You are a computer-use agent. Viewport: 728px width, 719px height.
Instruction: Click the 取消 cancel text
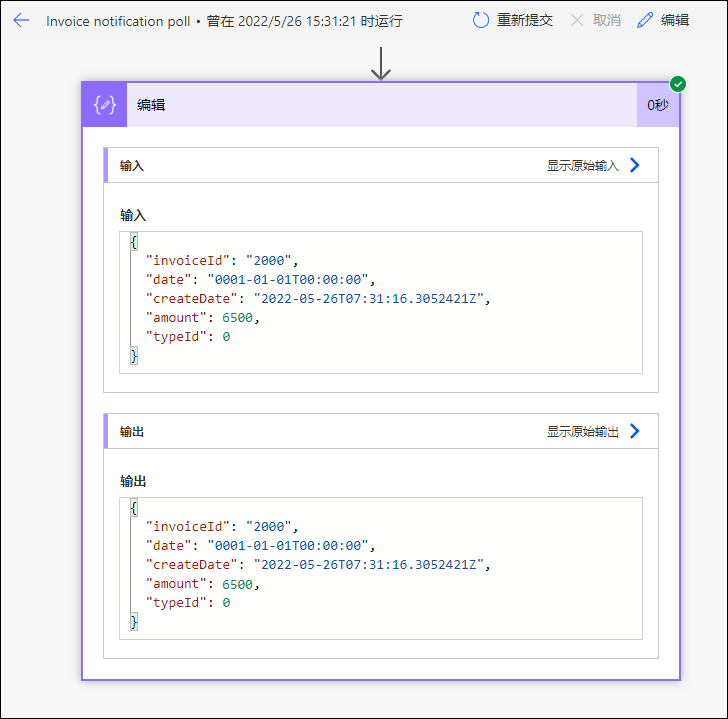click(x=606, y=20)
